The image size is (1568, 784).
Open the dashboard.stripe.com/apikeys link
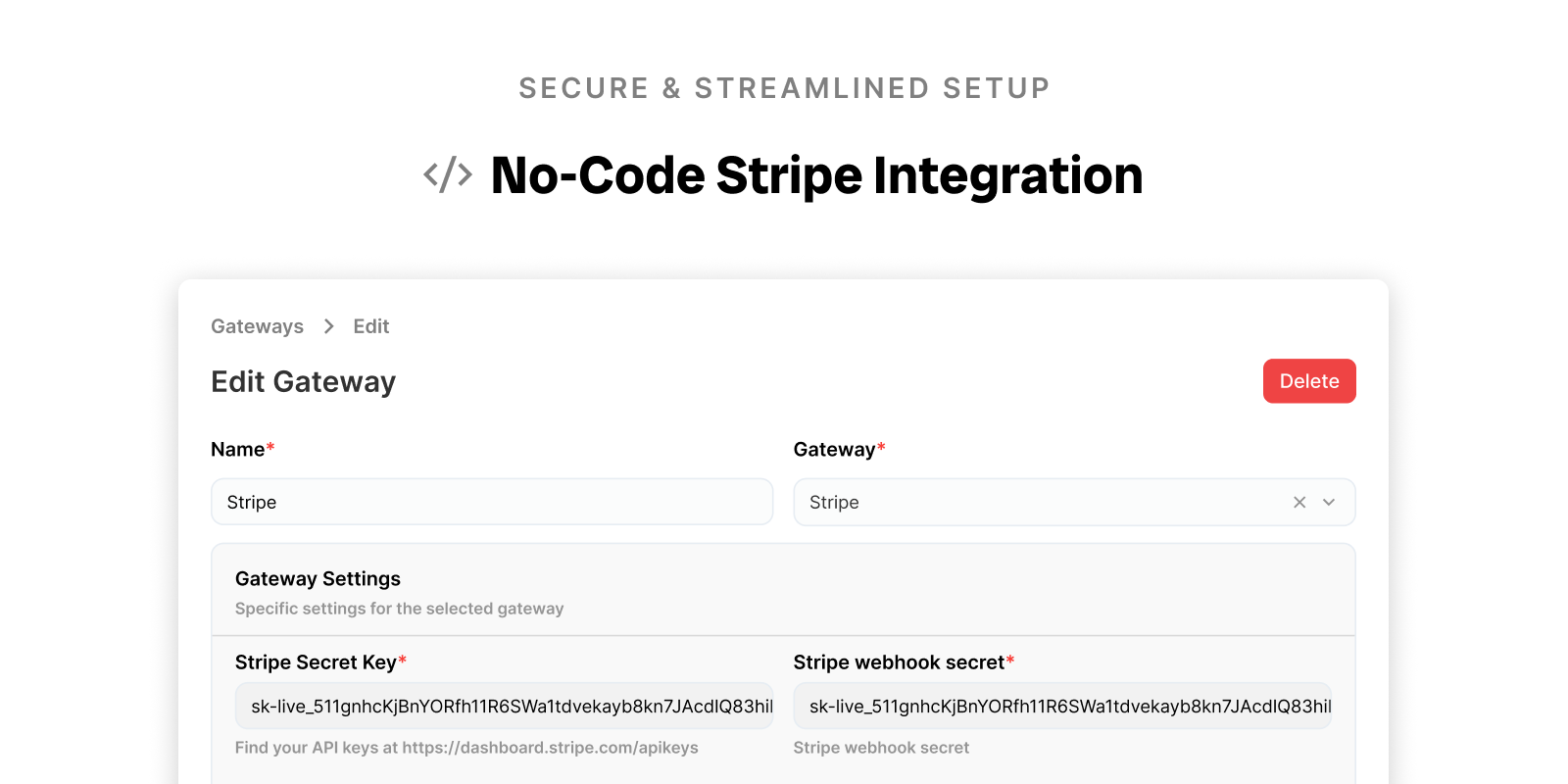click(551, 747)
